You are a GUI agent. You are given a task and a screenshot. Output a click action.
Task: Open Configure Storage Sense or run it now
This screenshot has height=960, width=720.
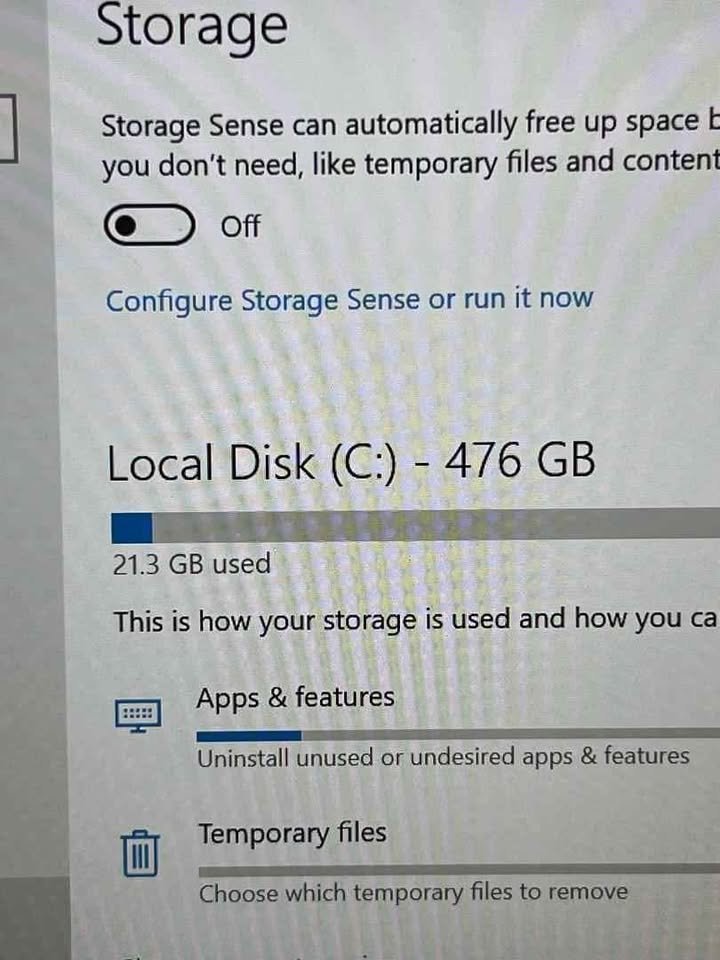350,300
